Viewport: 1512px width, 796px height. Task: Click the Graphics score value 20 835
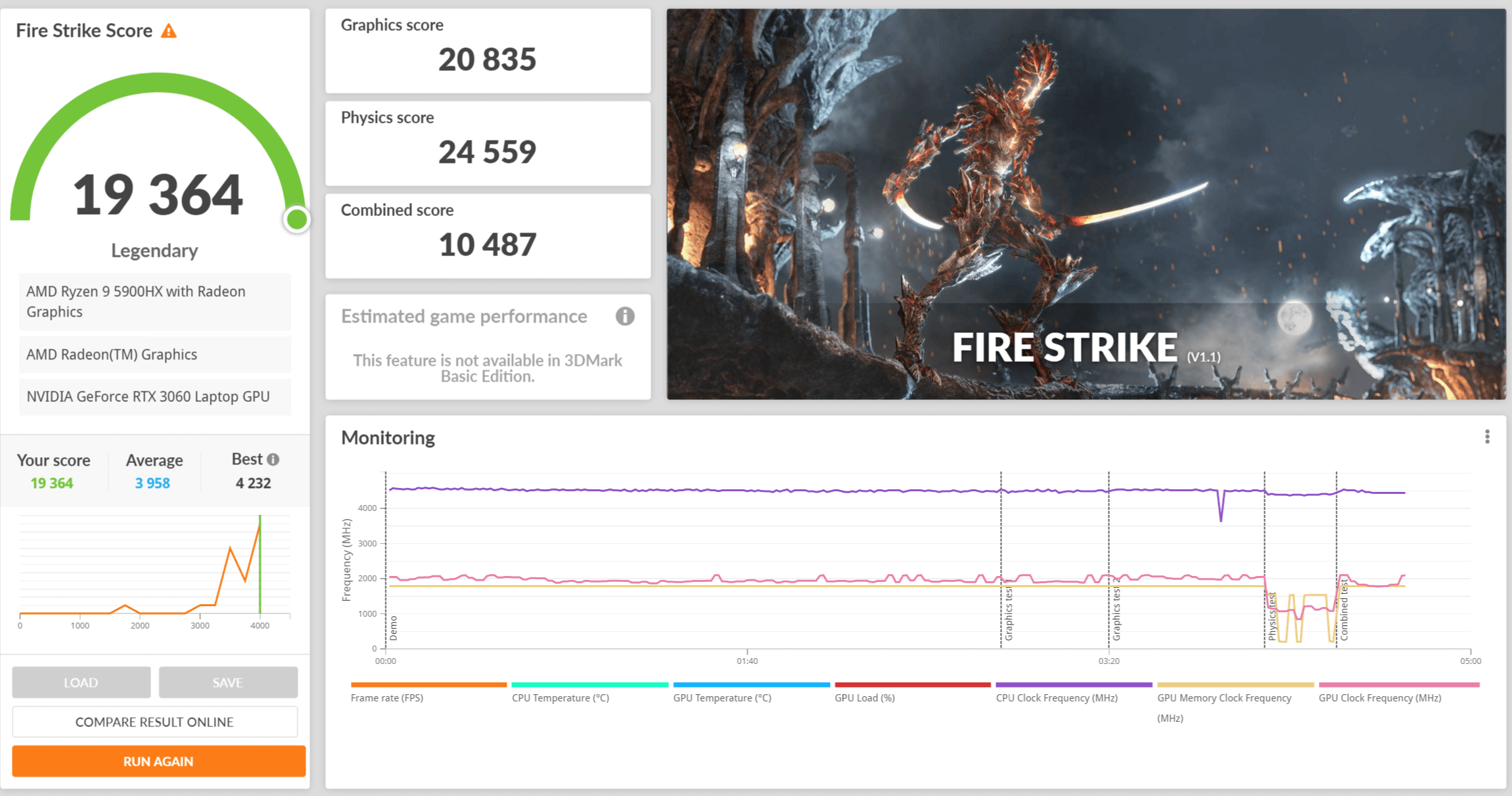click(487, 60)
